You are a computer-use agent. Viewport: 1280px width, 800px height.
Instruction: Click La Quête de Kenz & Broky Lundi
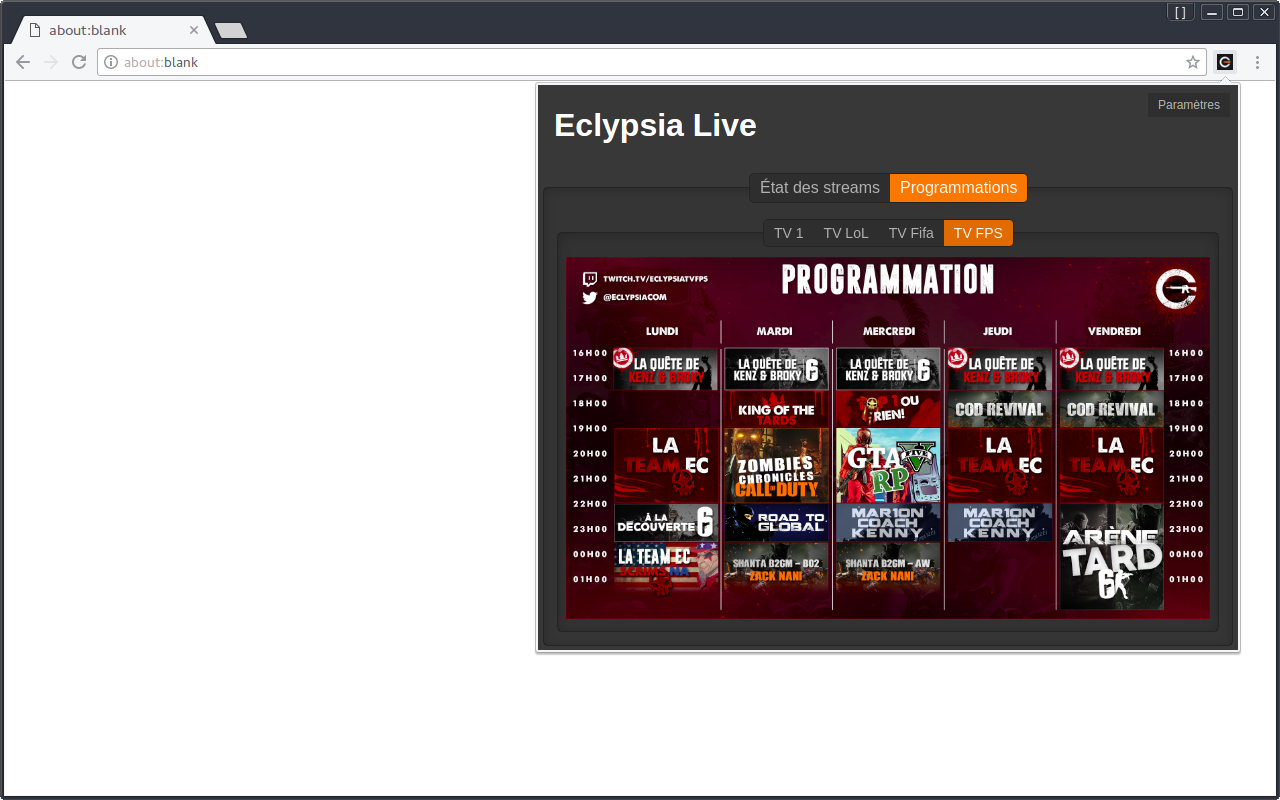point(666,369)
